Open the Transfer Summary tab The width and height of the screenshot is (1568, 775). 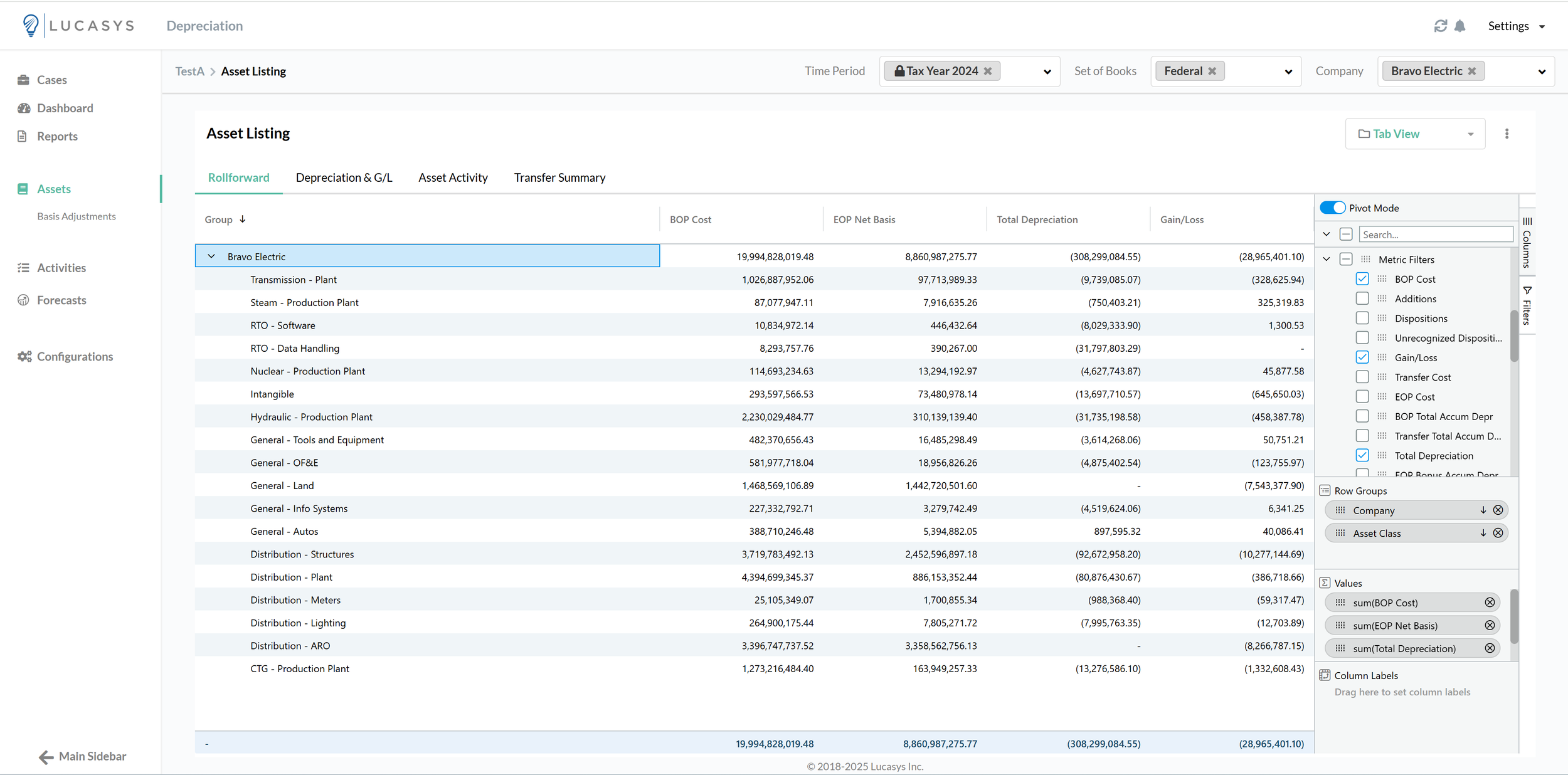(x=559, y=177)
